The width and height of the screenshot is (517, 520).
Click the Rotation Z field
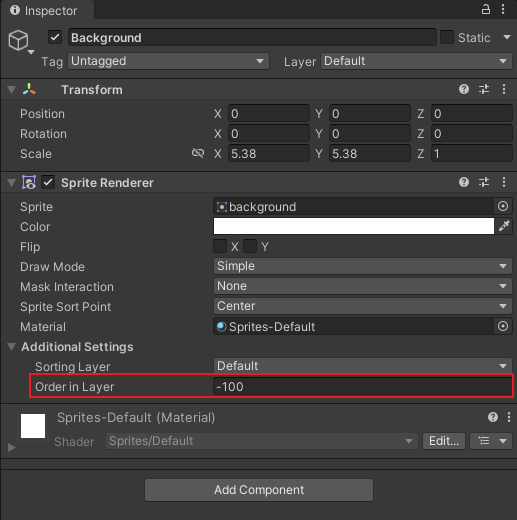471,134
